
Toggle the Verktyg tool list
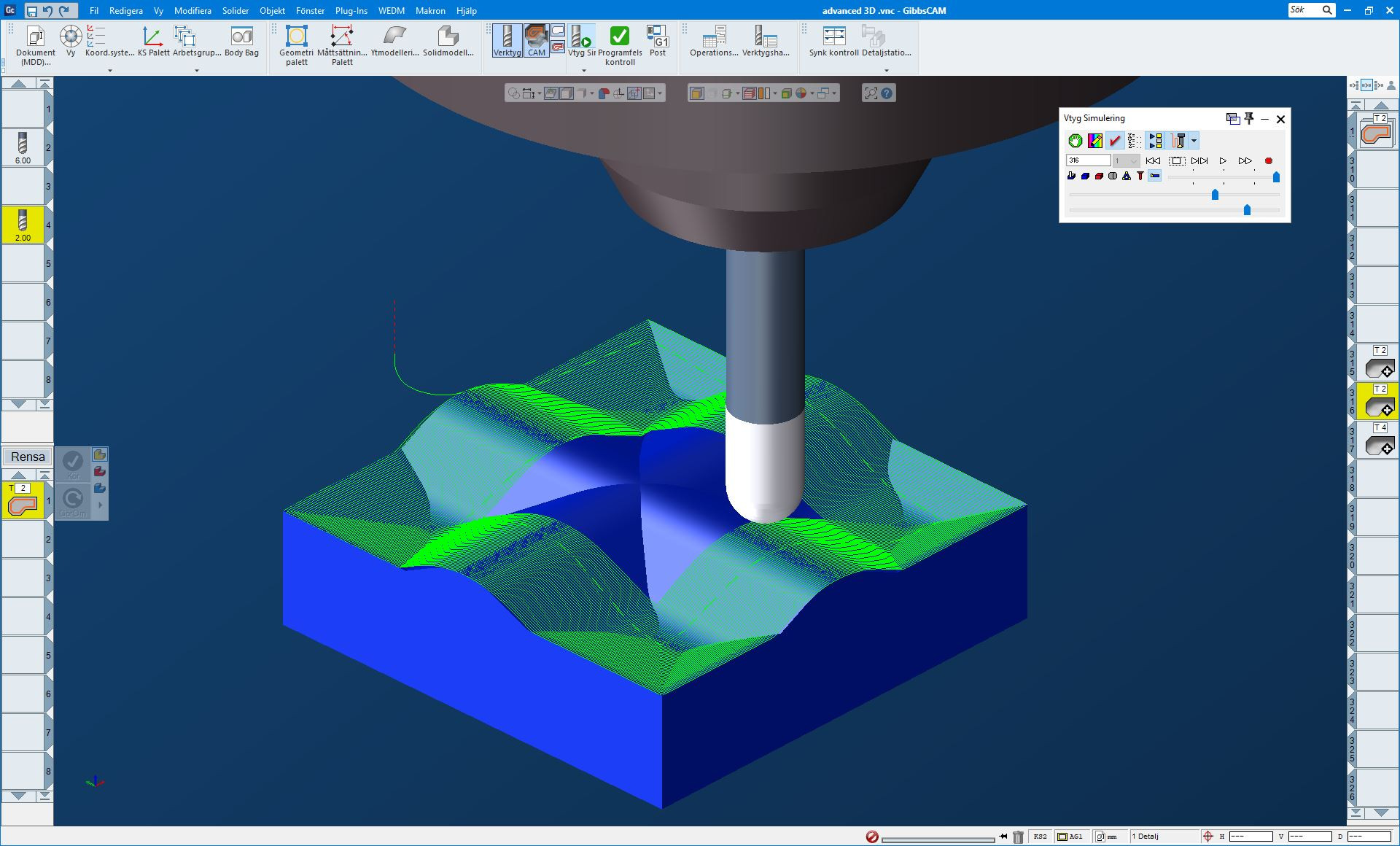point(507,41)
